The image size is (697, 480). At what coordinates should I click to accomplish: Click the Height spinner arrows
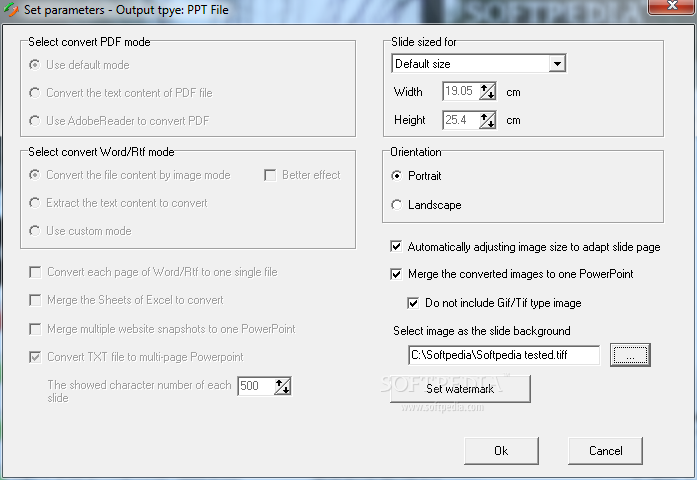coord(488,120)
